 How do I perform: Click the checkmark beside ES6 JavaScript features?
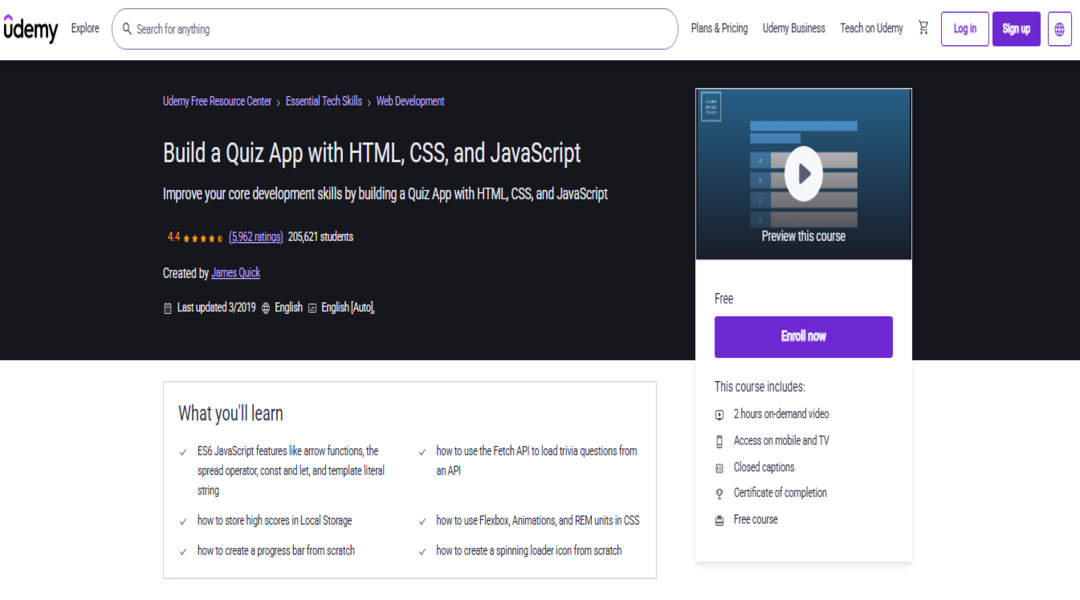pyautogui.click(x=183, y=453)
